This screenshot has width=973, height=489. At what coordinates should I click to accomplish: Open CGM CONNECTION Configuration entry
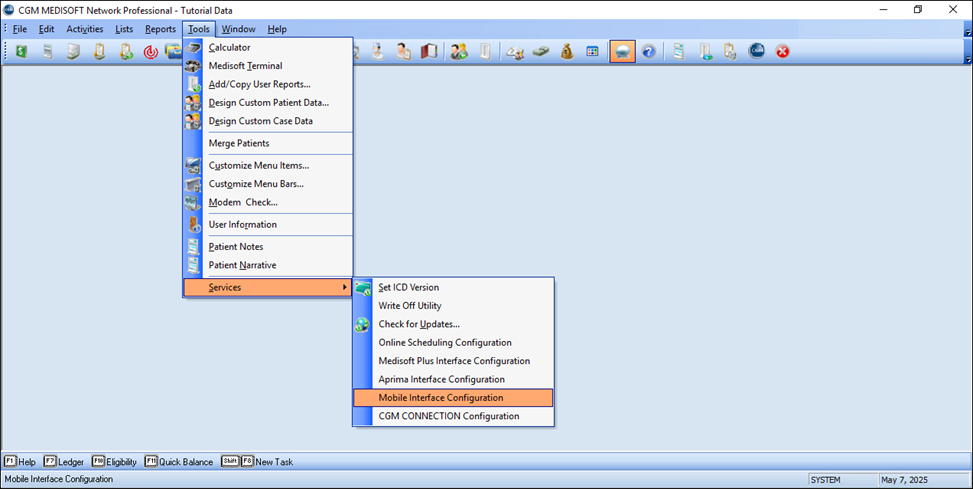click(x=453, y=416)
